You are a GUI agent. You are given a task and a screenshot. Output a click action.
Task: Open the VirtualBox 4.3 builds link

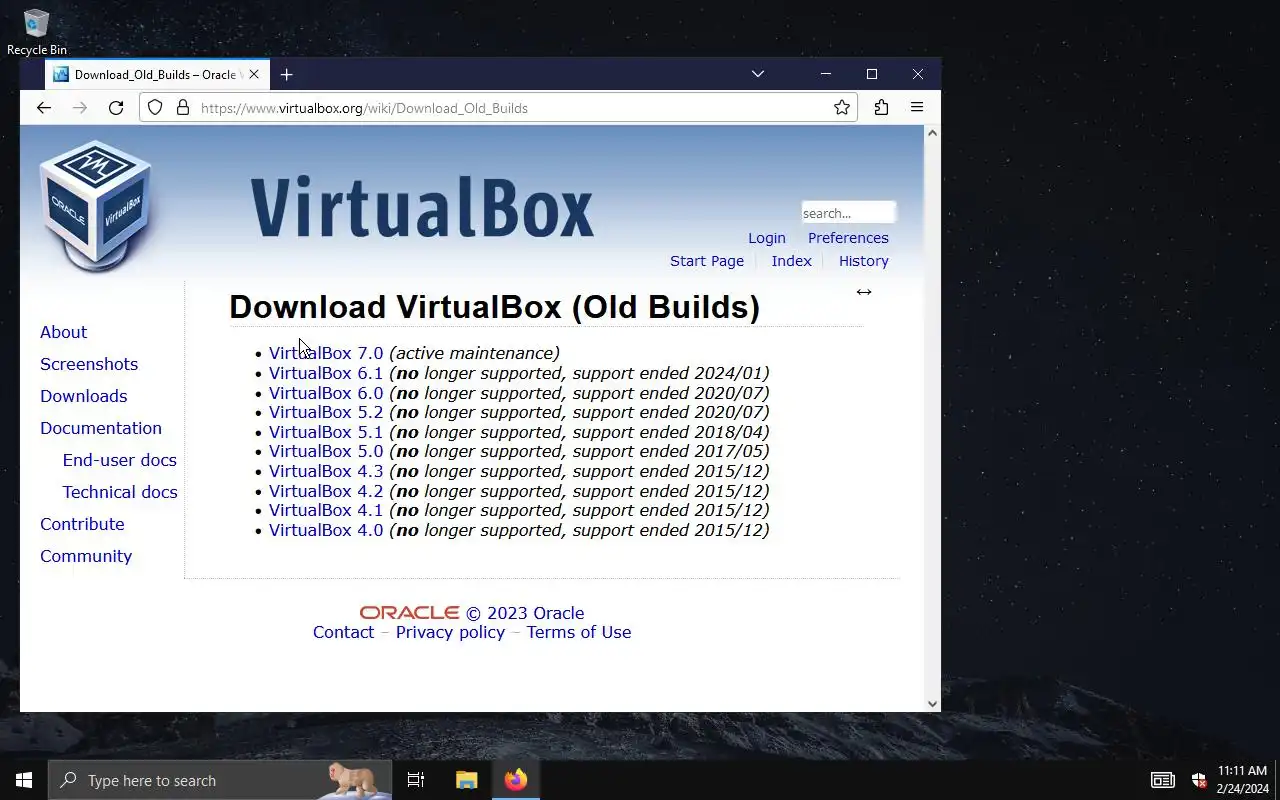coord(326,471)
